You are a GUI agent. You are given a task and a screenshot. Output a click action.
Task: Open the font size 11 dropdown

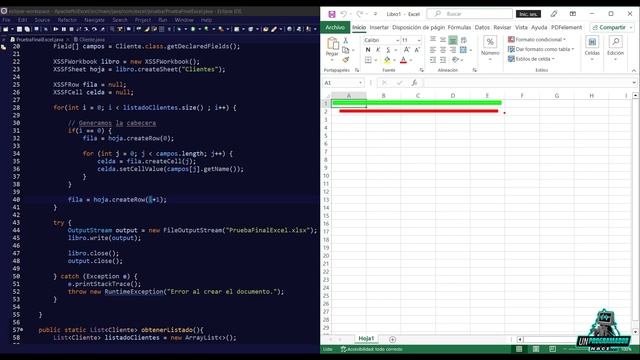419,40
